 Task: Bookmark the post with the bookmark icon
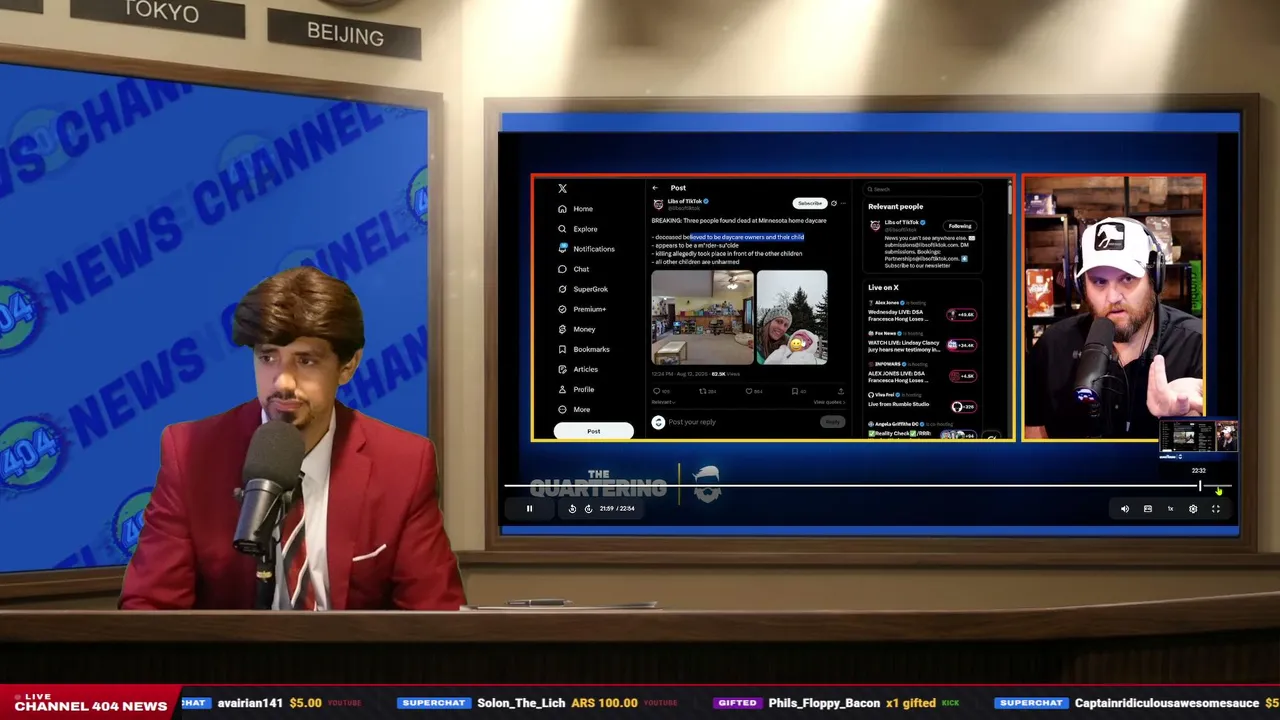[x=797, y=391]
